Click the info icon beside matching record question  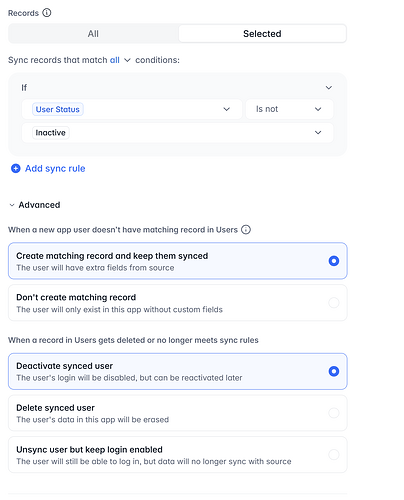(x=246, y=230)
